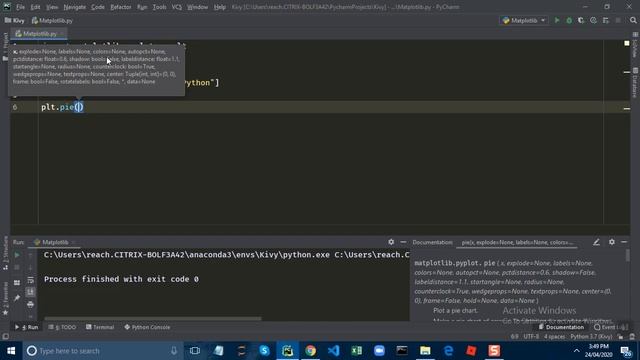Image resolution: width=640 pixels, height=360 pixels.
Task: Open the Windows Start menu
Action: 11,351
